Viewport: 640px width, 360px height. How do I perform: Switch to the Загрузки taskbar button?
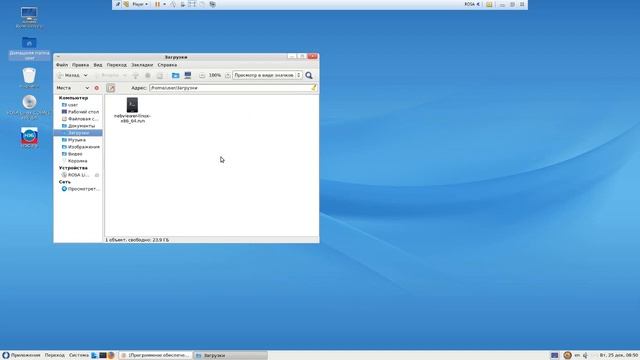(231, 356)
